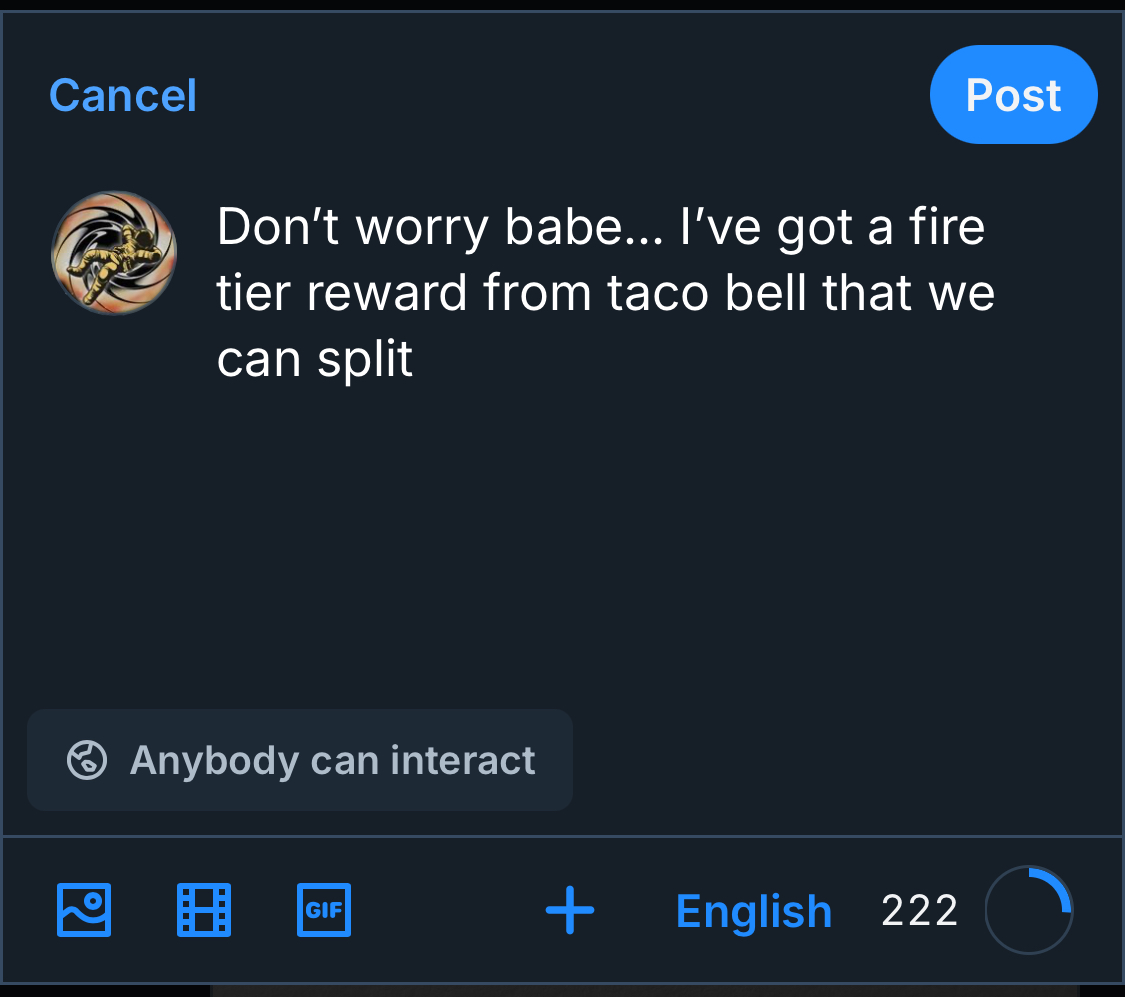Click the astronaut profile avatar
This screenshot has width=1125, height=997.
point(113,253)
